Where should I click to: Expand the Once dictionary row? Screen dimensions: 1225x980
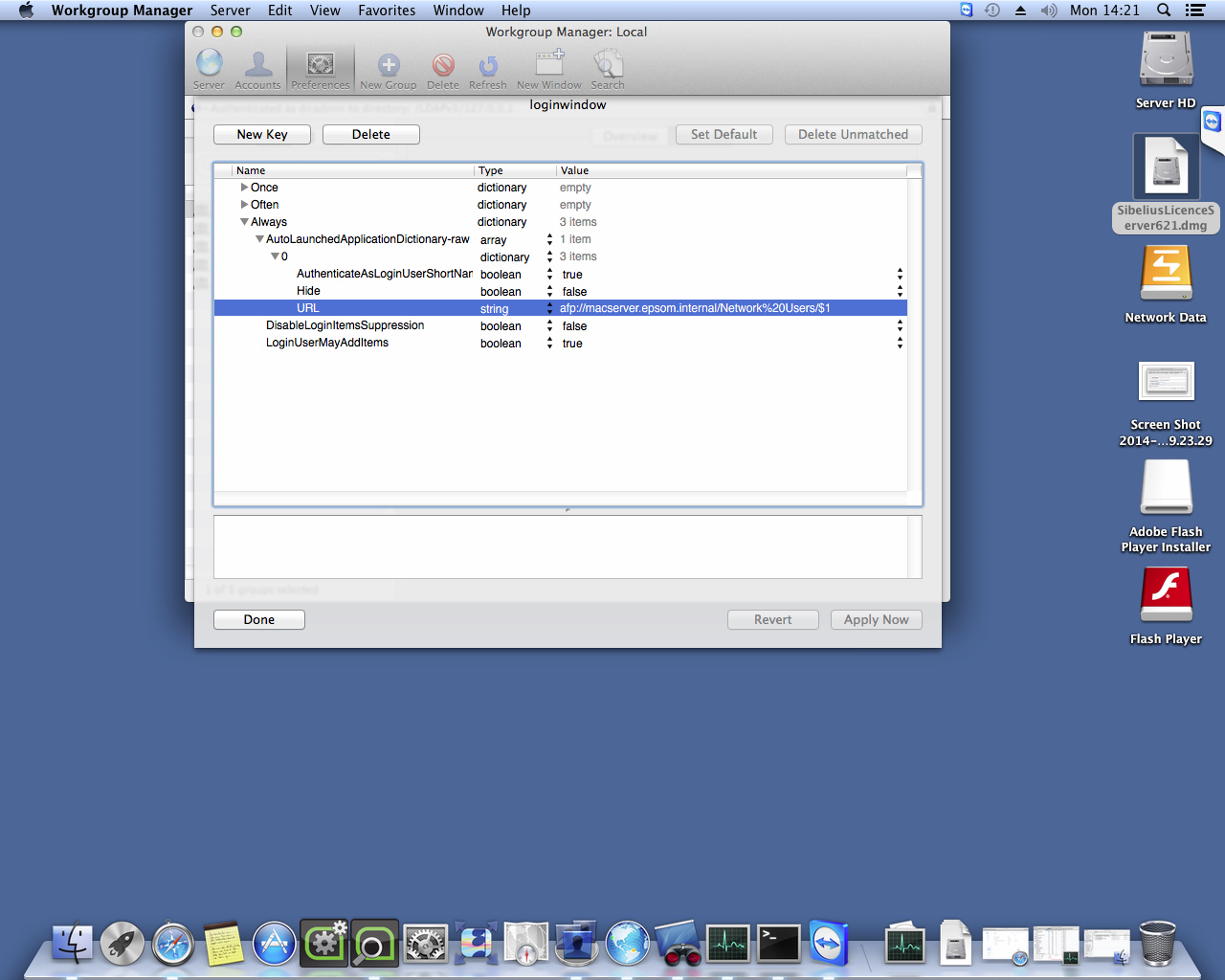point(245,188)
